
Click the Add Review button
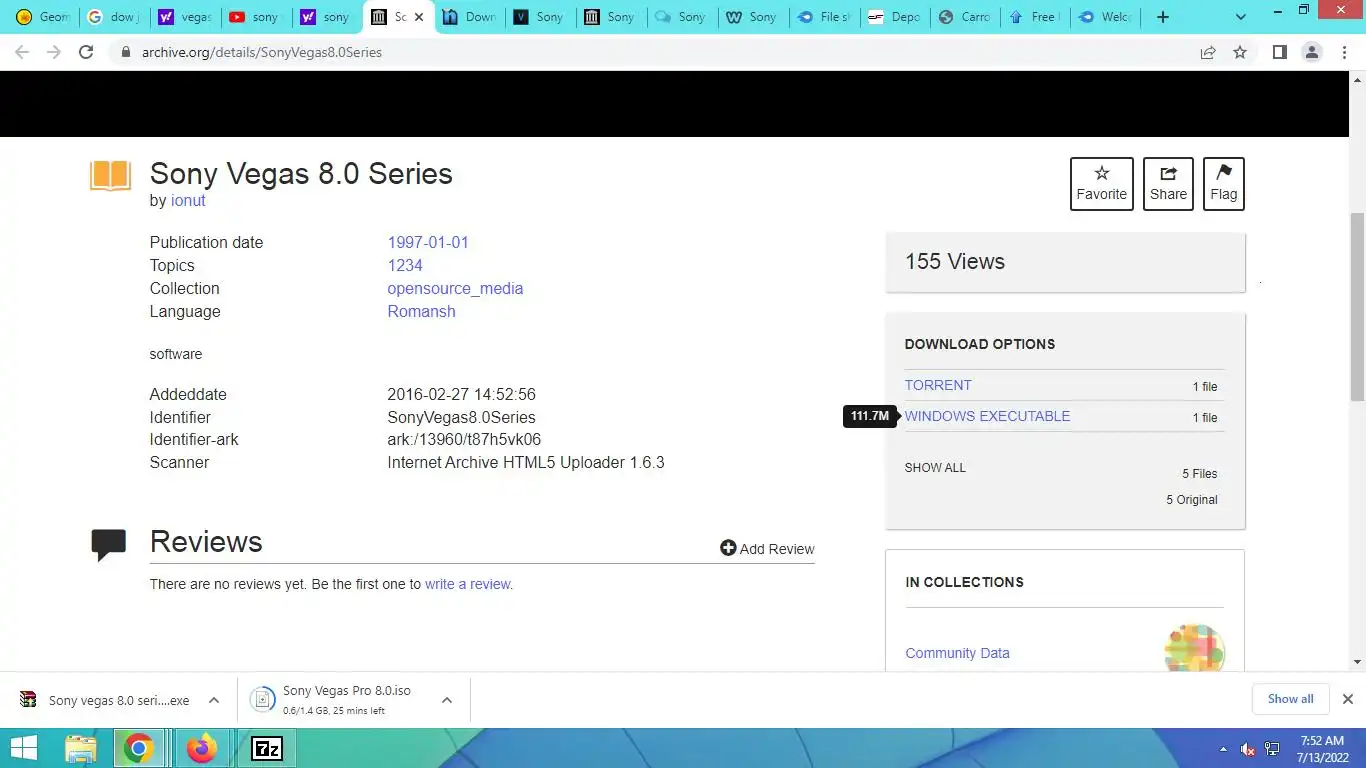(767, 548)
